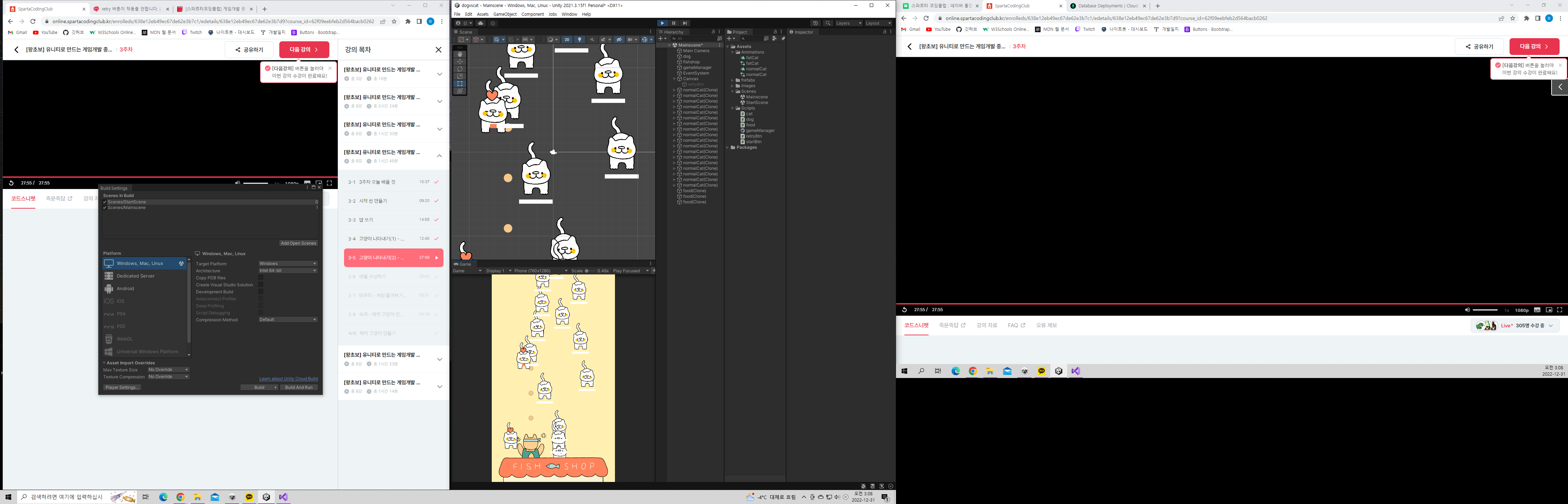Close the course outline panel
Screen dimensions: 1568x504
coord(438,49)
